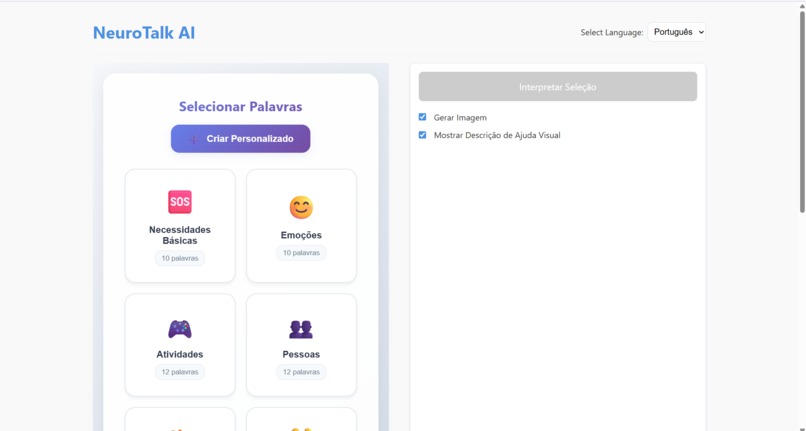806x431 pixels.
Task: Click the '10 palavras' badge under Necessidades Básicas
Action: point(180,258)
